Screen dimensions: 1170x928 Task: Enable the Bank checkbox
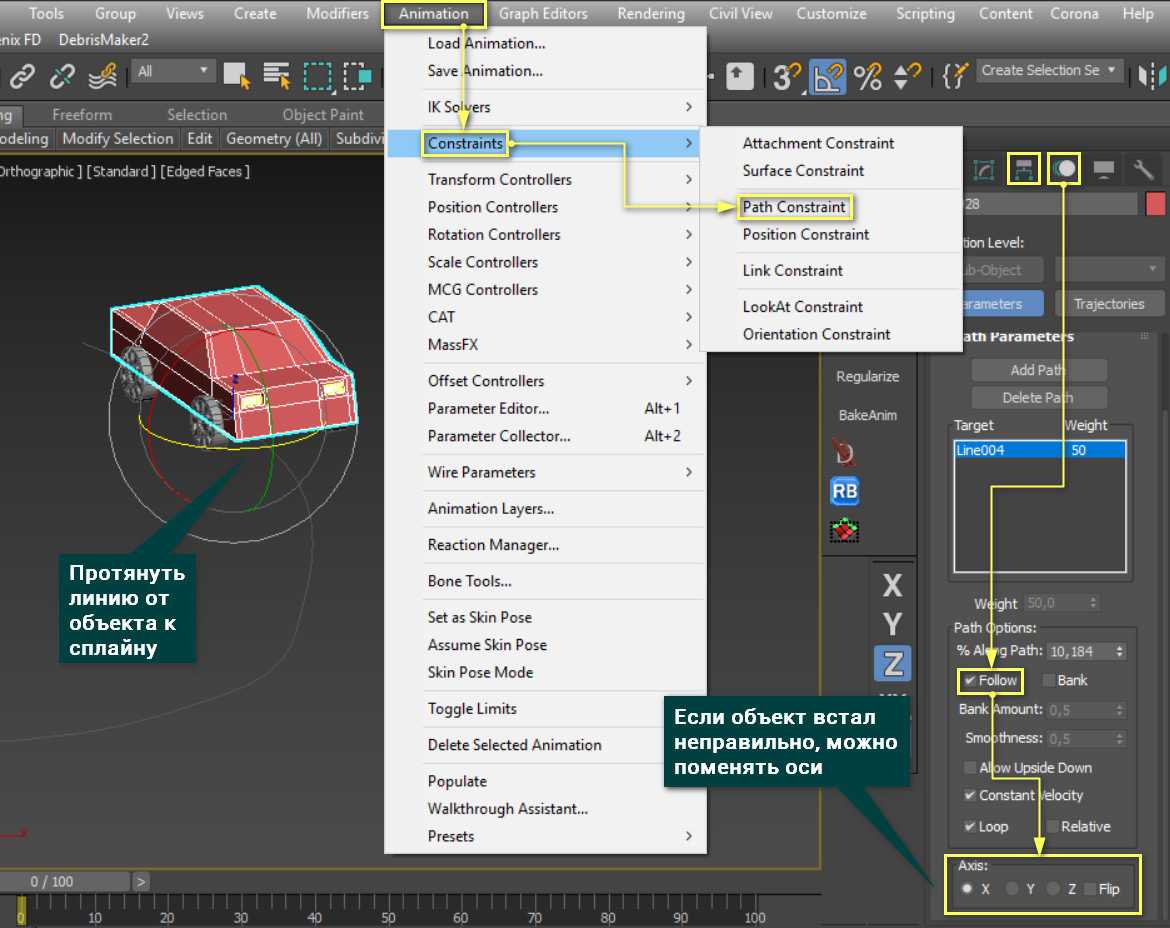click(1049, 681)
